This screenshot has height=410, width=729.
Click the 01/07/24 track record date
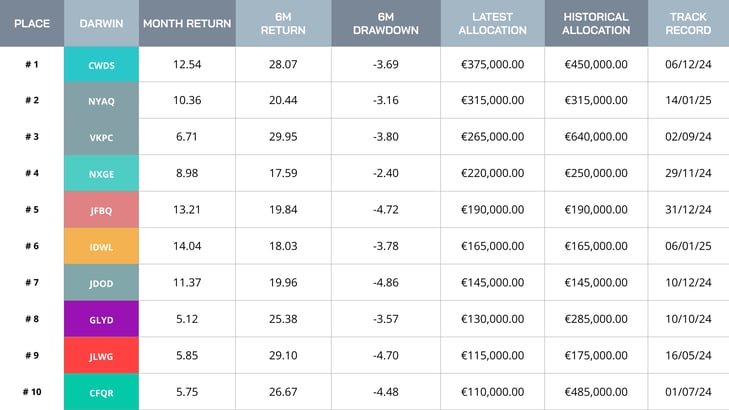tap(689, 392)
